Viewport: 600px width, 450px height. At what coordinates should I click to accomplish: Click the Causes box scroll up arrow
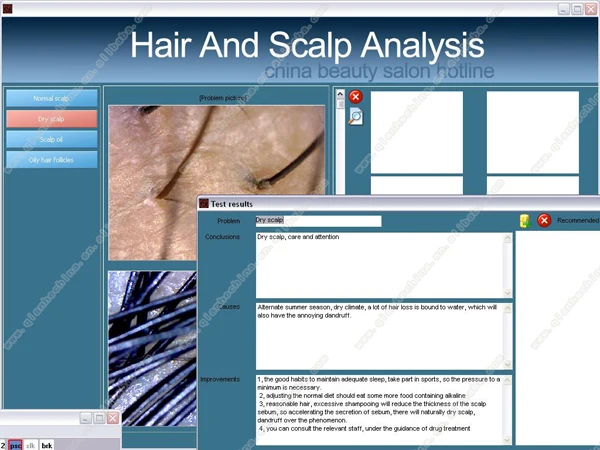pyautogui.click(x=507, y=308)
